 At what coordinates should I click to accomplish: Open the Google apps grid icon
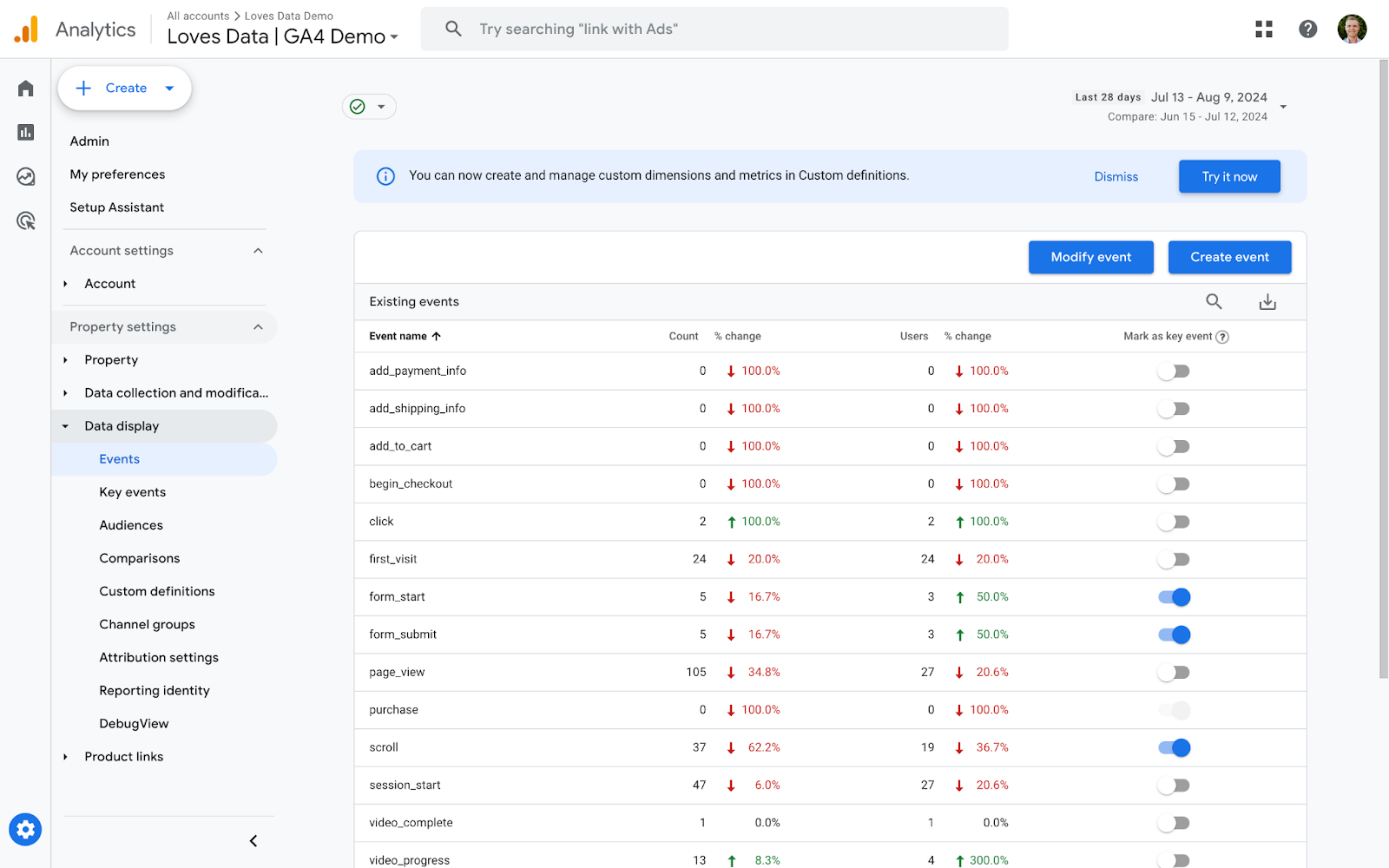tap(1264, 28)
